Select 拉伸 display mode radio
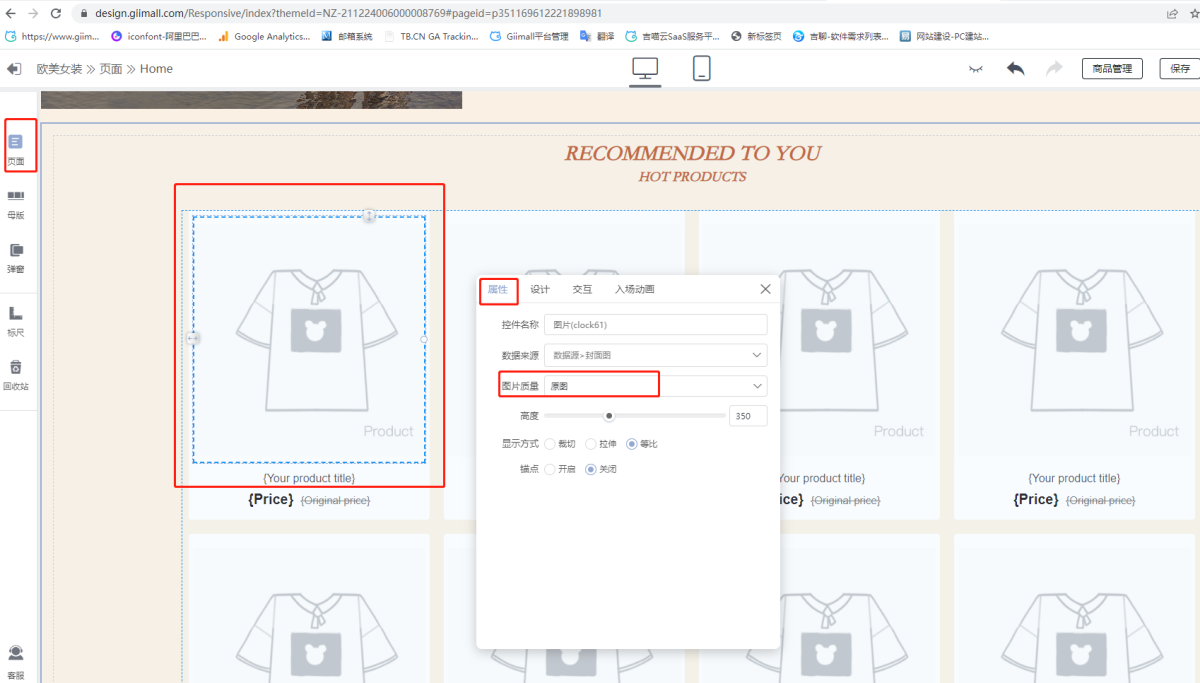 [x=591, y=444]
